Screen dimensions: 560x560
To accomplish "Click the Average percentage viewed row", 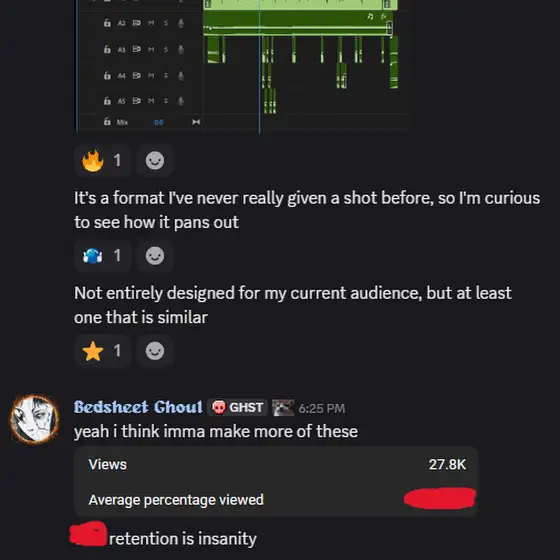I will 276,500.
